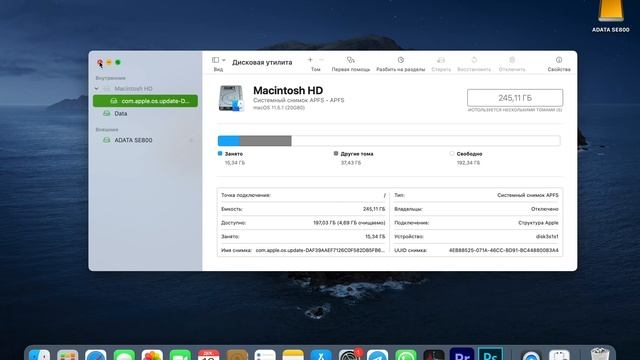The image size is (640, 360).
Task: Click the text 15,34 ГБ under Занято
Action: point(235,163)
